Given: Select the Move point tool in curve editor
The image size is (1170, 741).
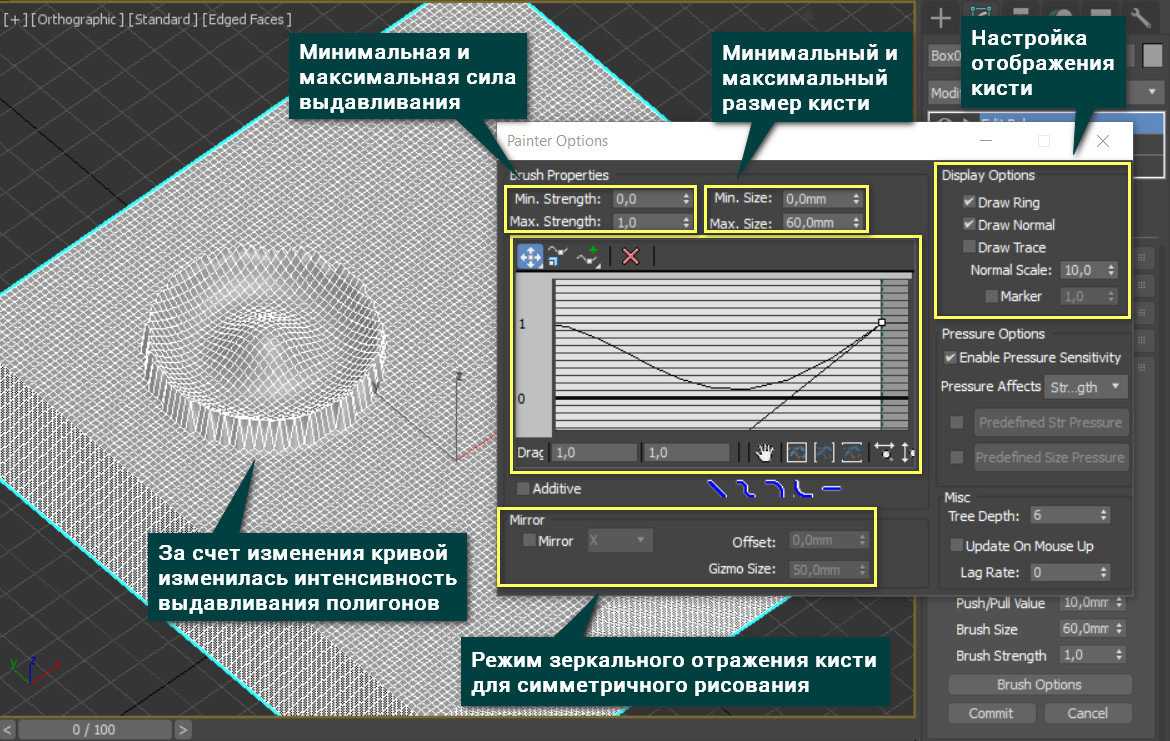Looking at the screenshot, I should tap(530, 256).
